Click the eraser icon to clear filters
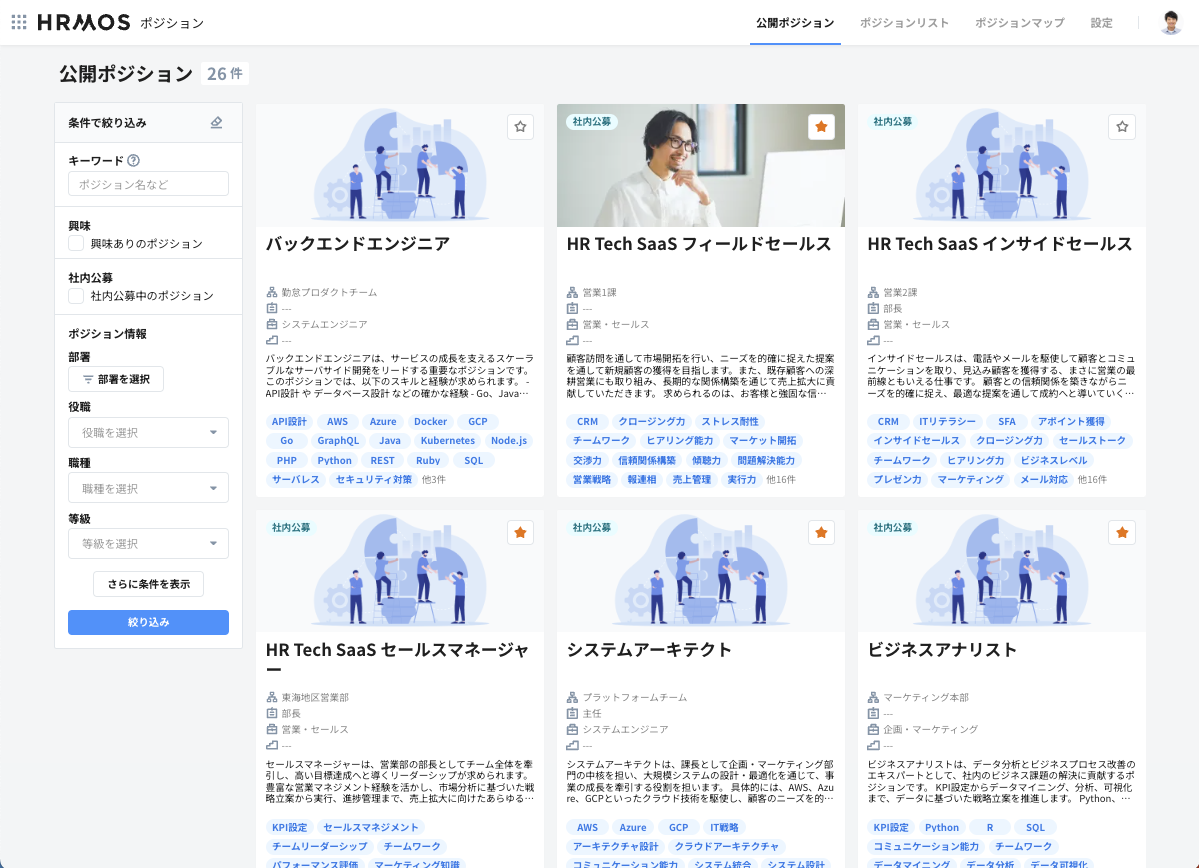Screen dimensions: 1199x868 (217, 123)
